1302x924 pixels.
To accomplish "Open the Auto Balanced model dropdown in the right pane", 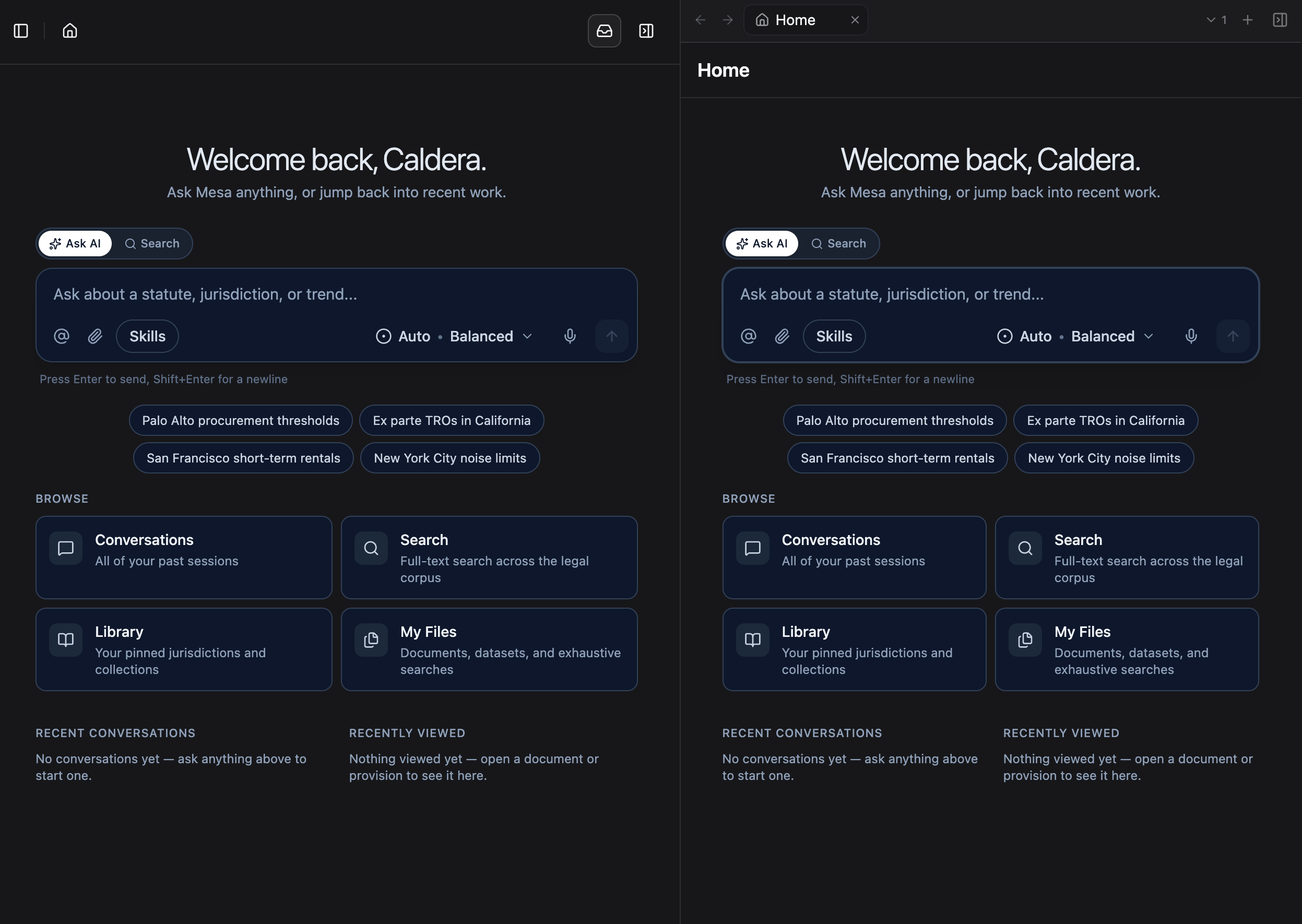I will (1076, 336).
